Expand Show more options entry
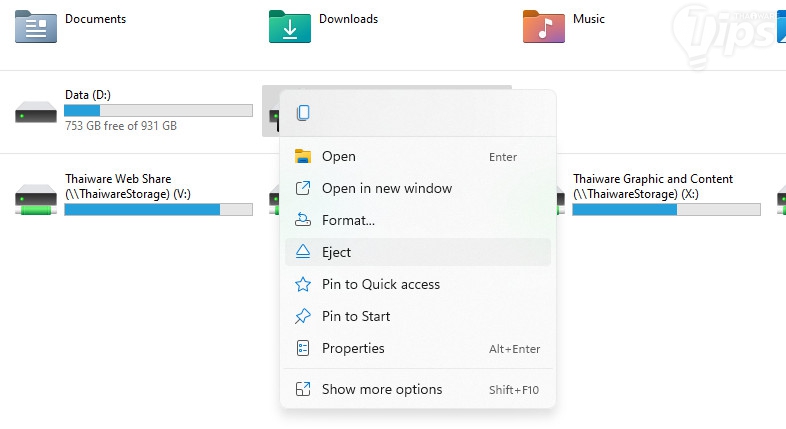The width and height of the screenshot is (786, 429). [x=381, y=389]
